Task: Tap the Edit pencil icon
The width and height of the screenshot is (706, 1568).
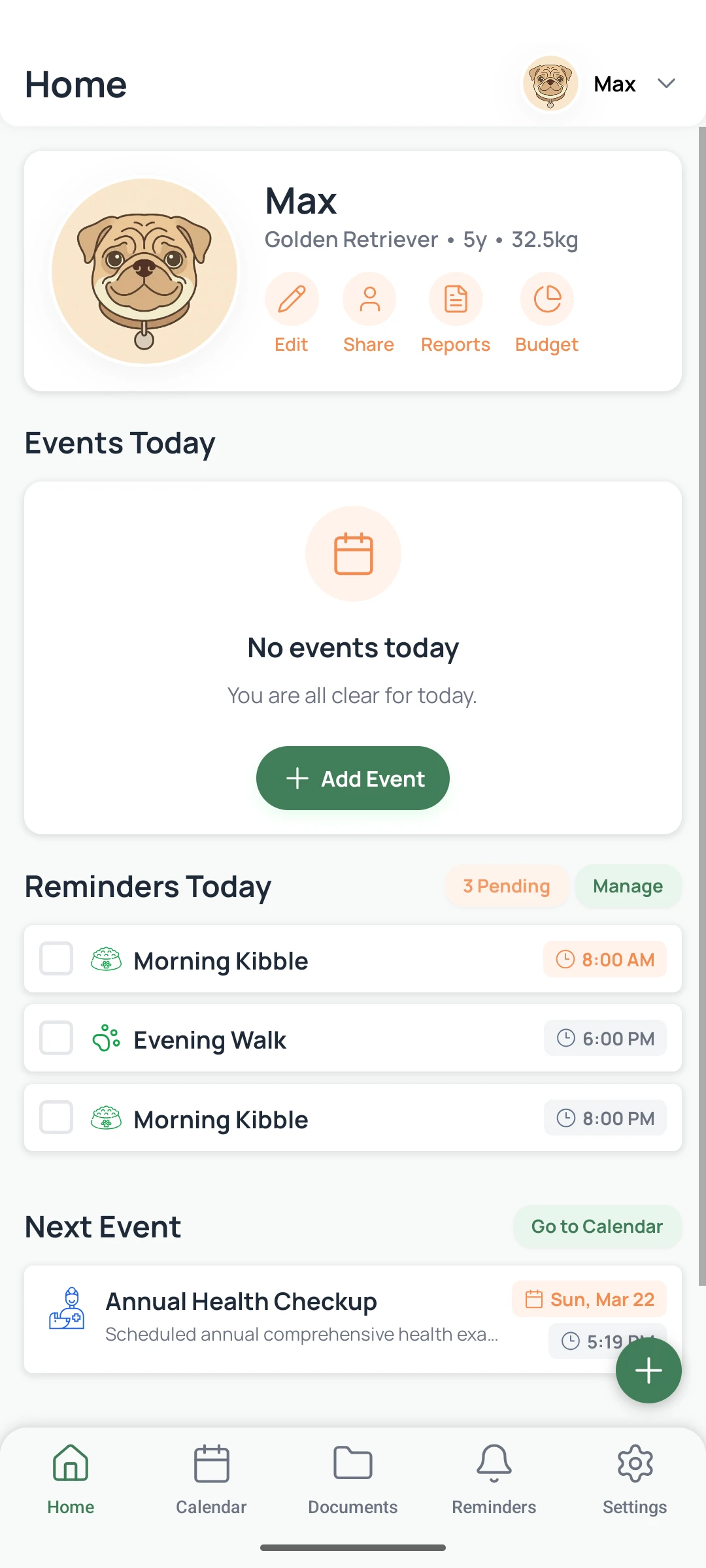Action: [x=292, y=299]
